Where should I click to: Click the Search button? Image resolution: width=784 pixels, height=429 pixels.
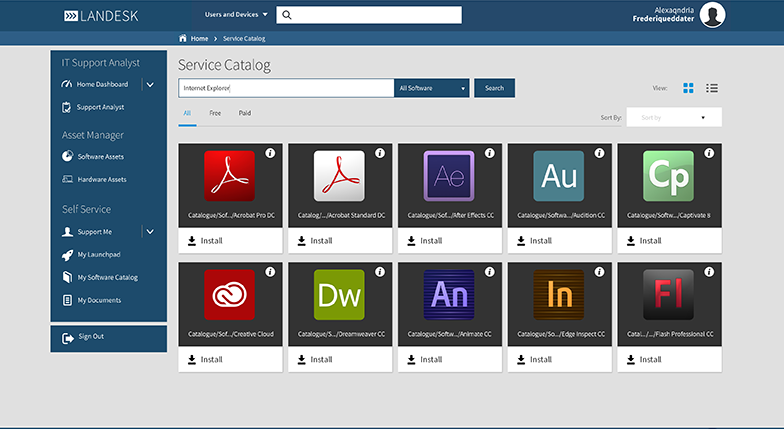pyautogui.click(x=494, y=88)
